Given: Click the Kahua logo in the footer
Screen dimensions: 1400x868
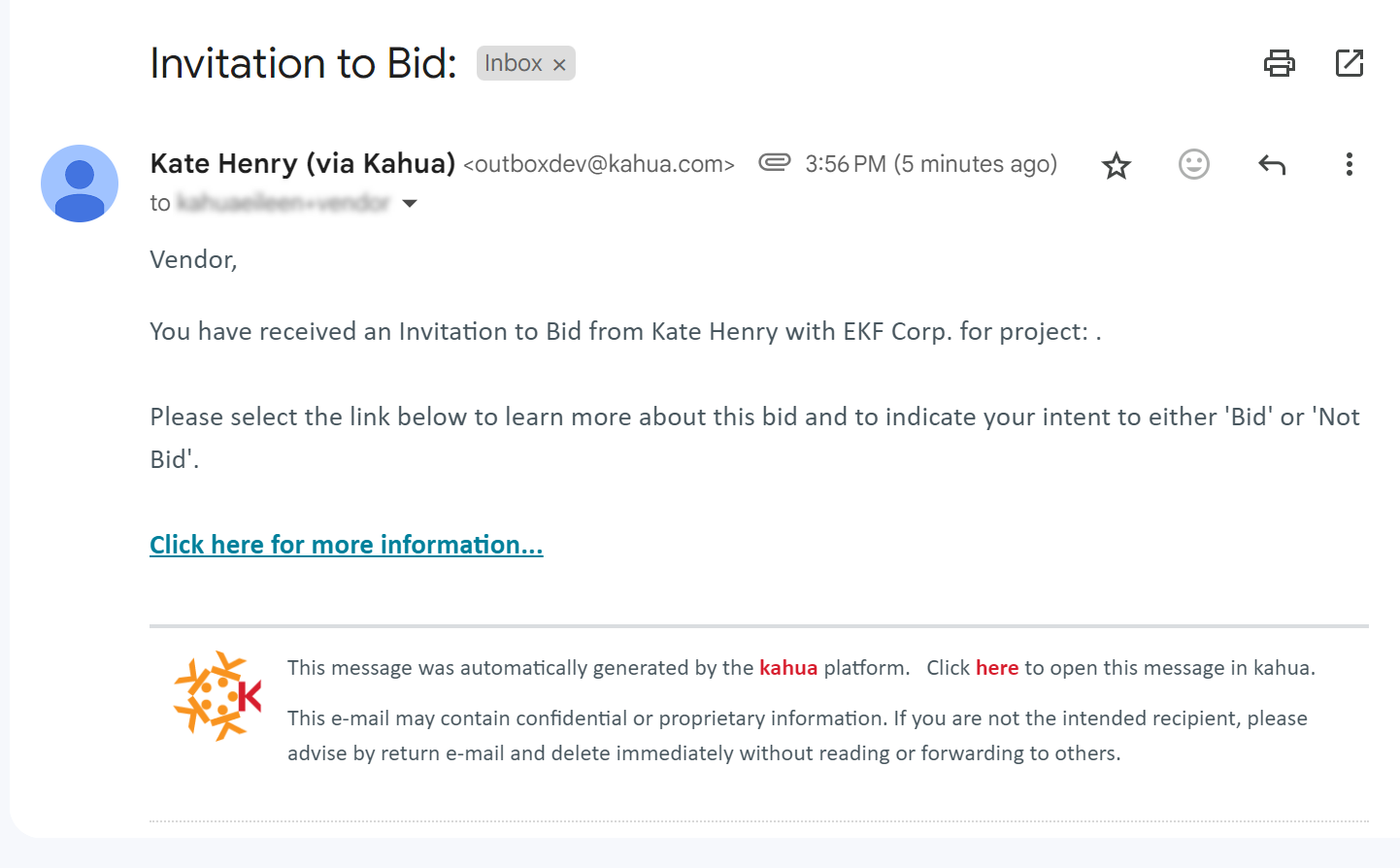Looking at the screenshot, I should [x=217, y=695].
